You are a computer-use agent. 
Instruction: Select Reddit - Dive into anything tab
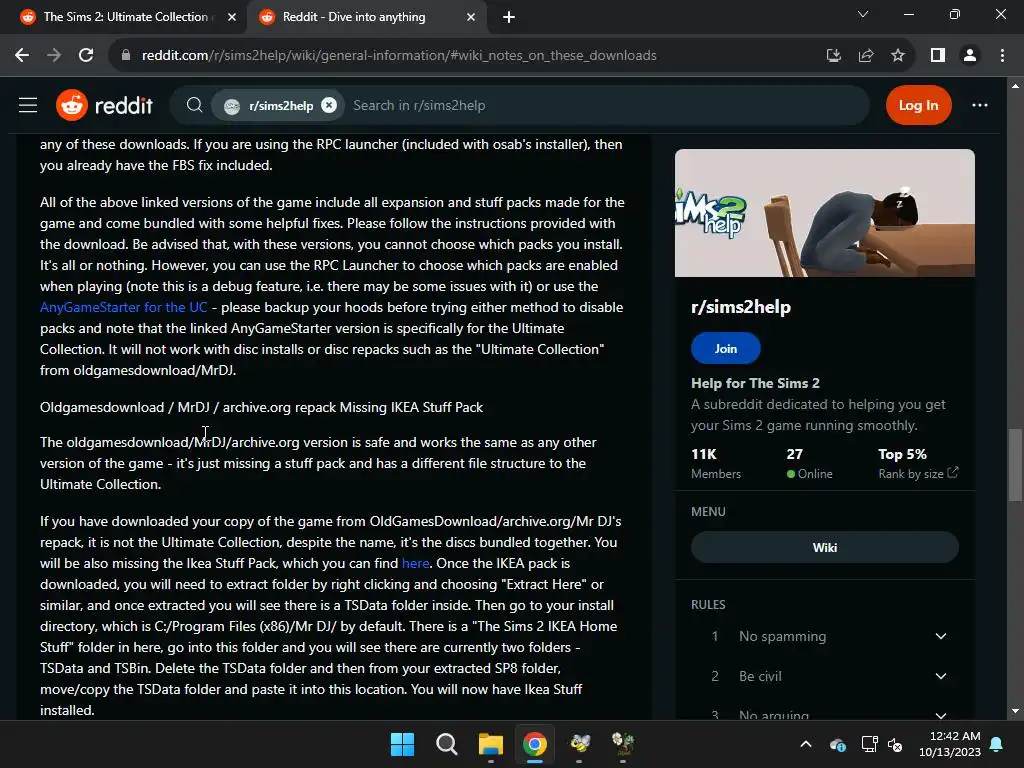point(366,17)
